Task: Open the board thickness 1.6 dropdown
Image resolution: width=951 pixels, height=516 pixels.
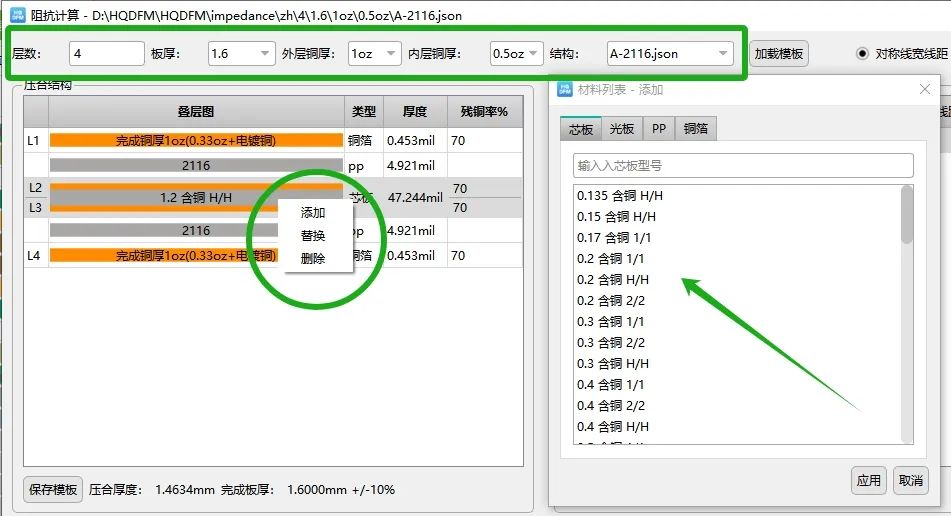Action: (x=241, y=53)
